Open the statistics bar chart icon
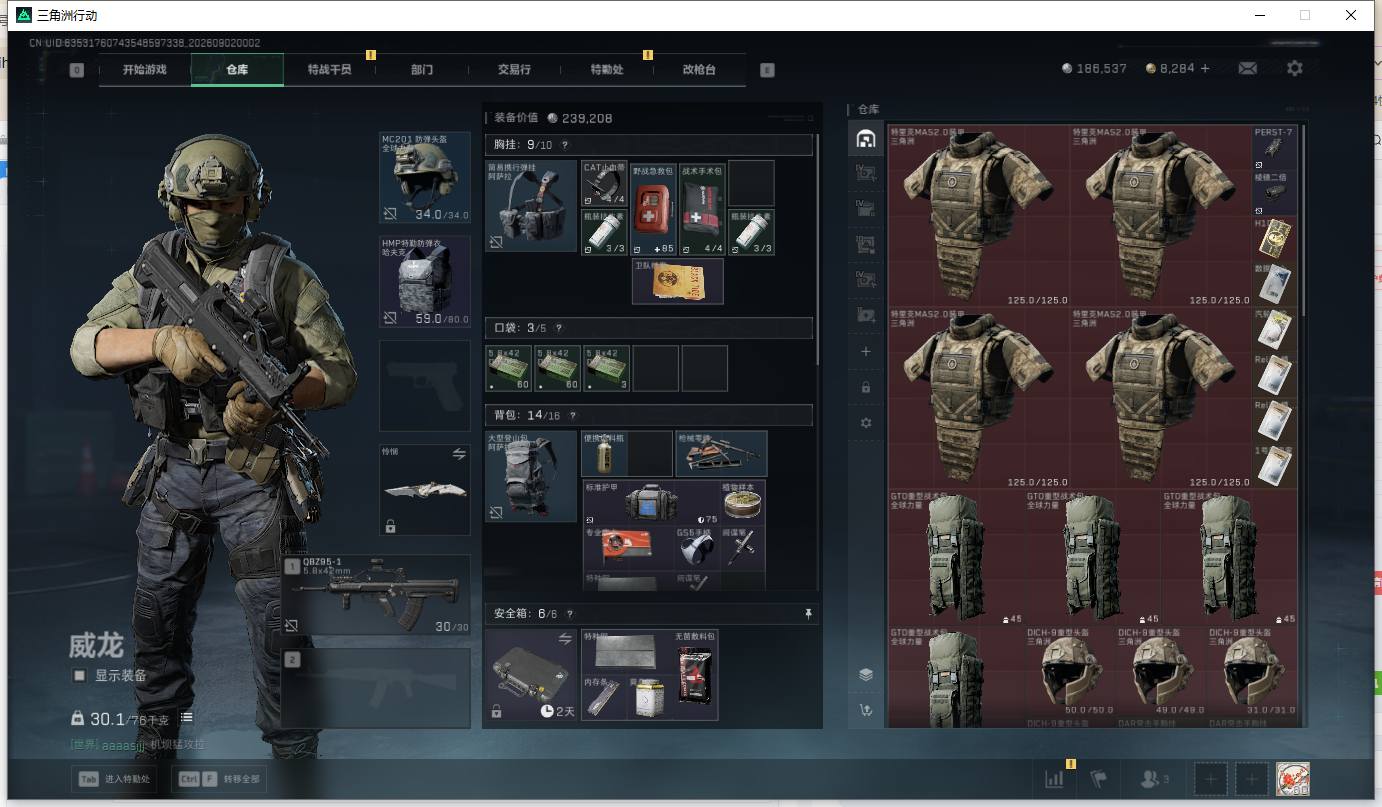Screen dimensions: 1382x807 pyautogui.click(x=1054, y=779)
